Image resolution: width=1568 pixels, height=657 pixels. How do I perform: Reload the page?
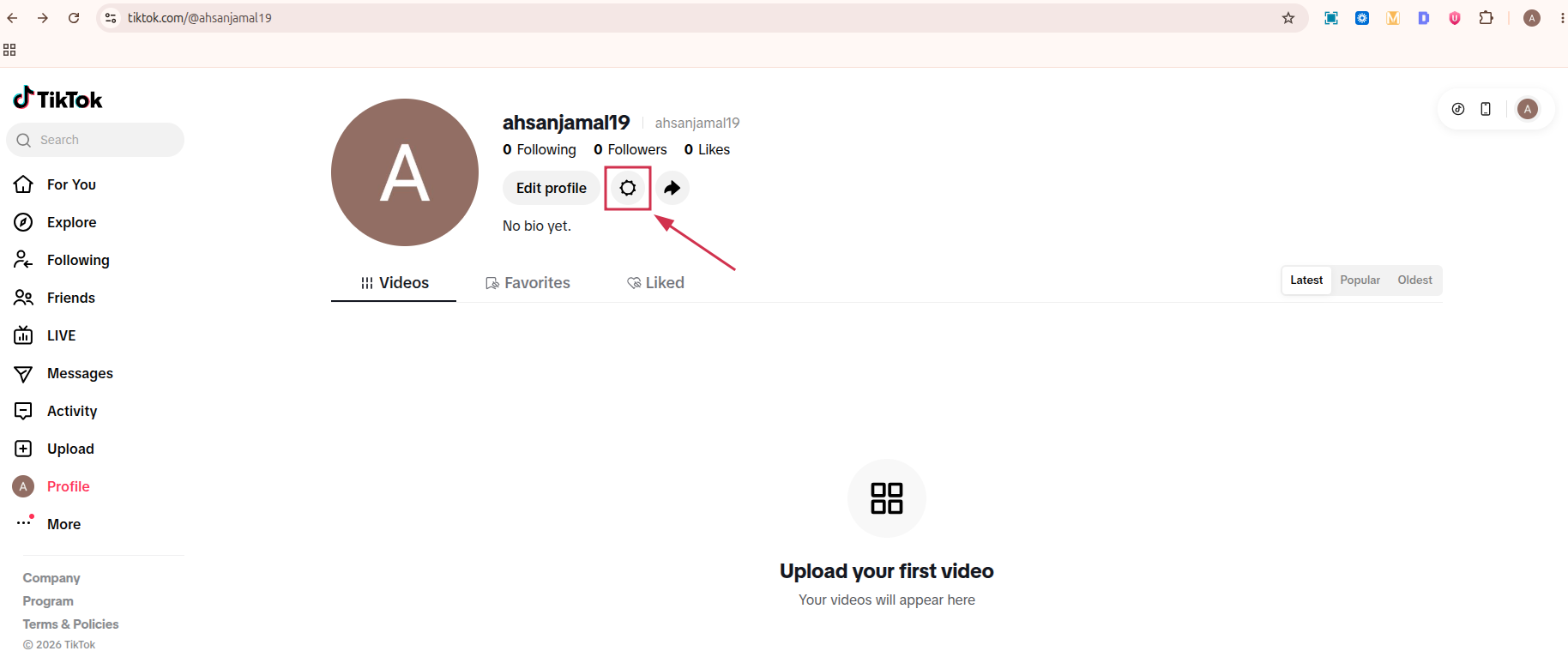point(74,18)
